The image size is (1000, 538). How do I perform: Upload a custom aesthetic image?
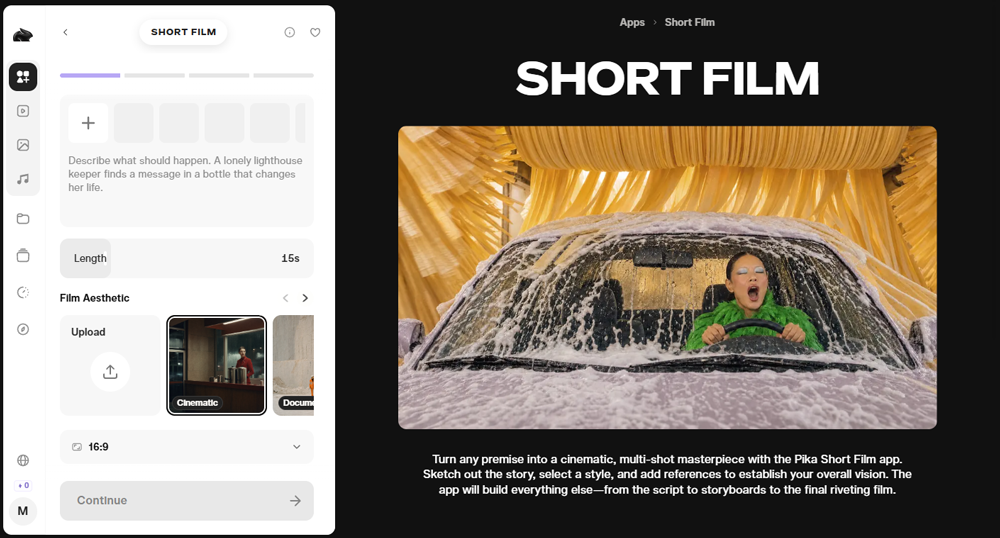tap(110, 365)
